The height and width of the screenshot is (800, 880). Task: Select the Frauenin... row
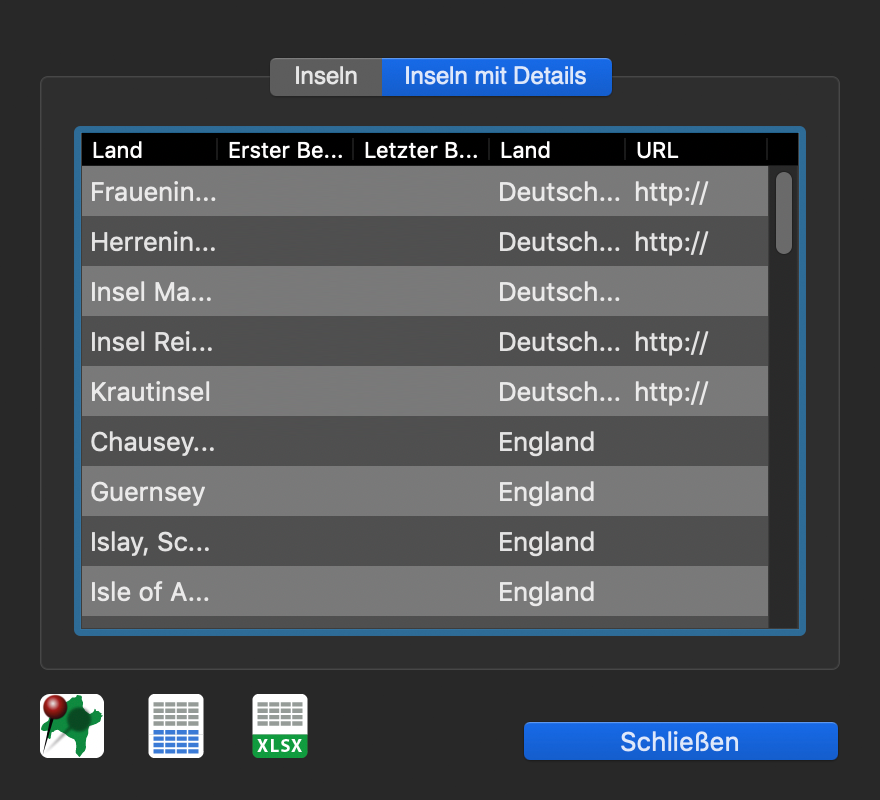point(425,191)
